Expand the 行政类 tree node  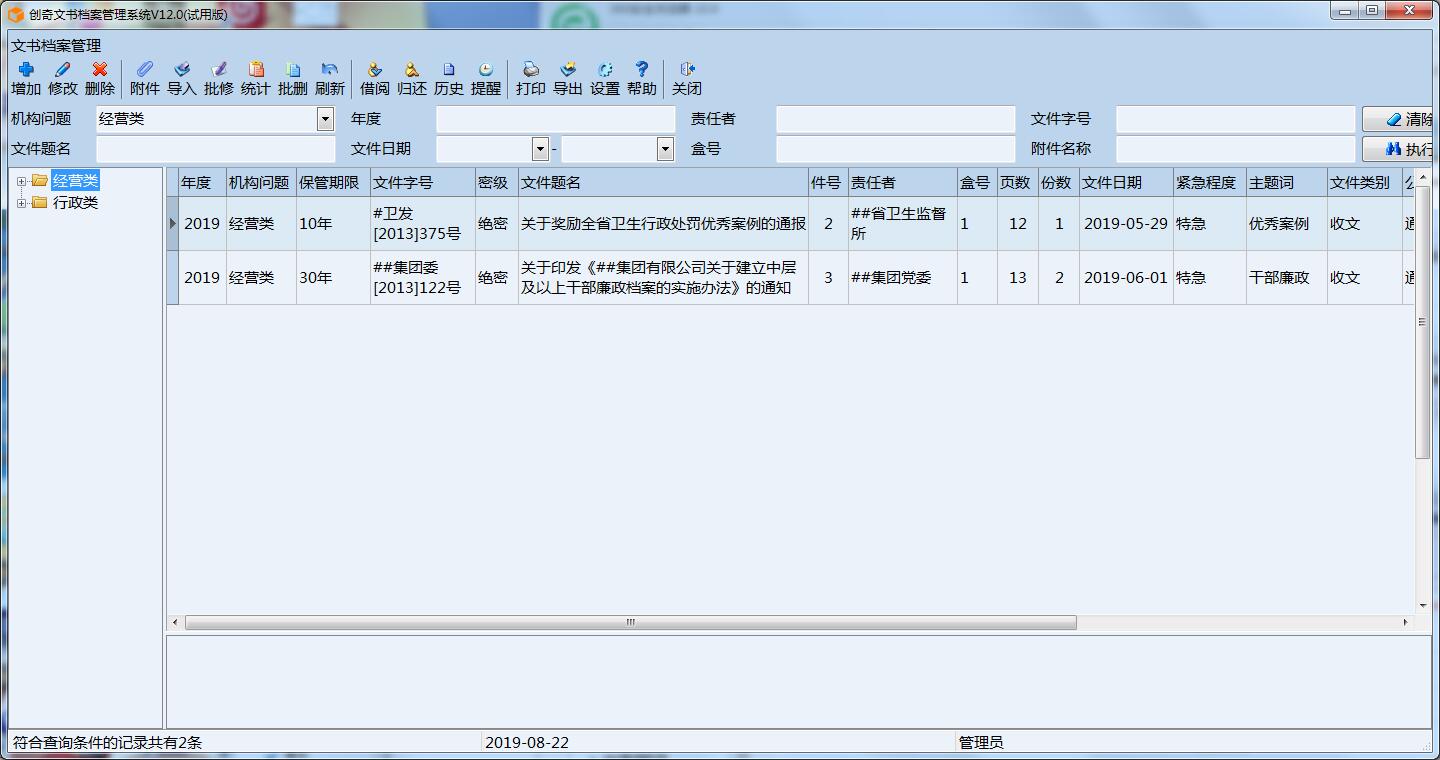pyautogui.click(x=22, y=203)
